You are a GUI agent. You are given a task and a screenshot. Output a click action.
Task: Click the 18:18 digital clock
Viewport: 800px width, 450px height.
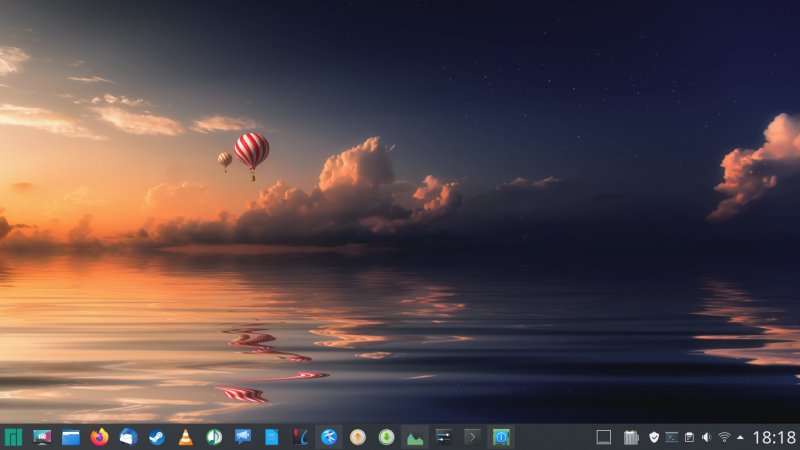774,437
